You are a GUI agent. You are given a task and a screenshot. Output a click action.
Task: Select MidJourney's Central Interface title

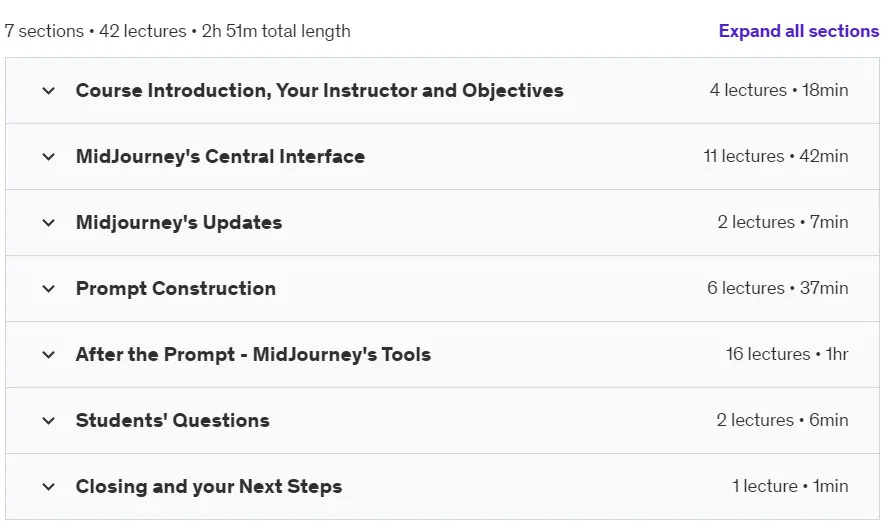(x=220, y=156)
